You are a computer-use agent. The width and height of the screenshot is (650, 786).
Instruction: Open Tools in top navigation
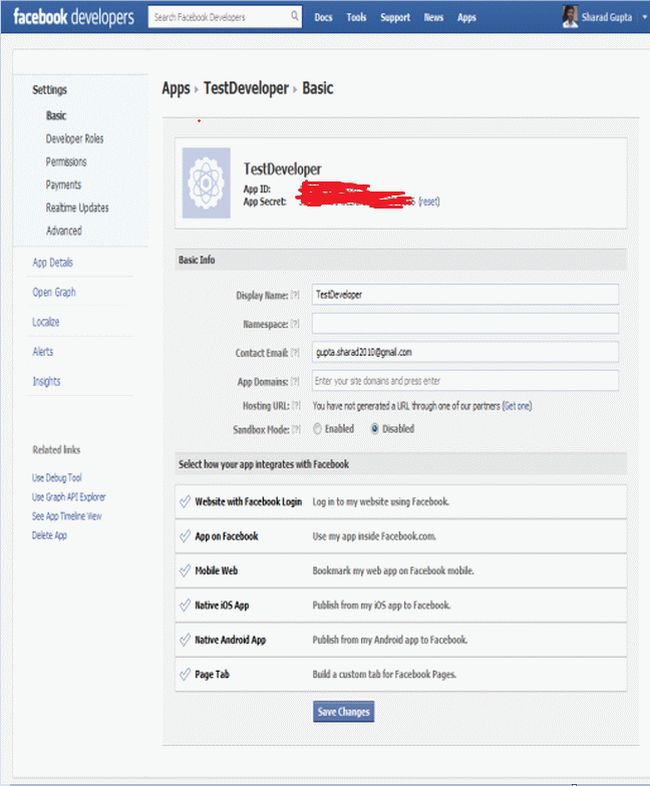[x=356, y=18]
